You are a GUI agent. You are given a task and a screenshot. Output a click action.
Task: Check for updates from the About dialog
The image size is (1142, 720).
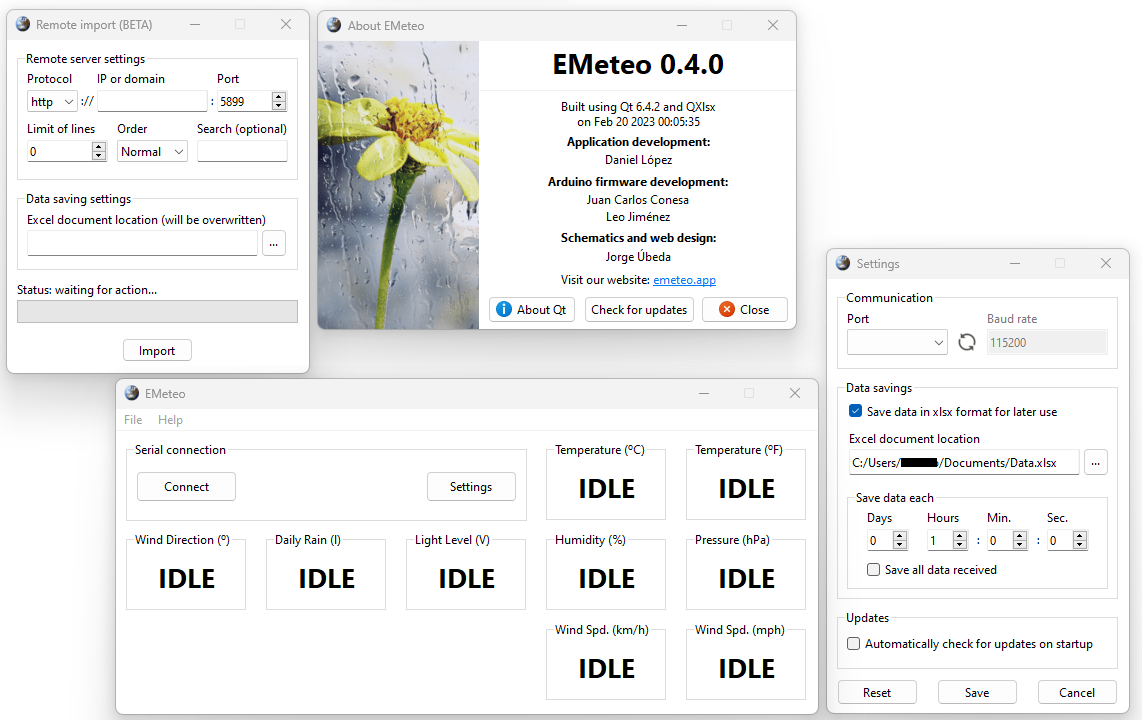[639, 309]
